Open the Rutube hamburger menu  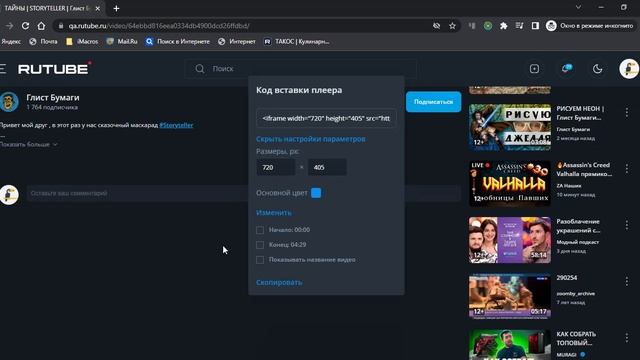click(x=2, y=69)
